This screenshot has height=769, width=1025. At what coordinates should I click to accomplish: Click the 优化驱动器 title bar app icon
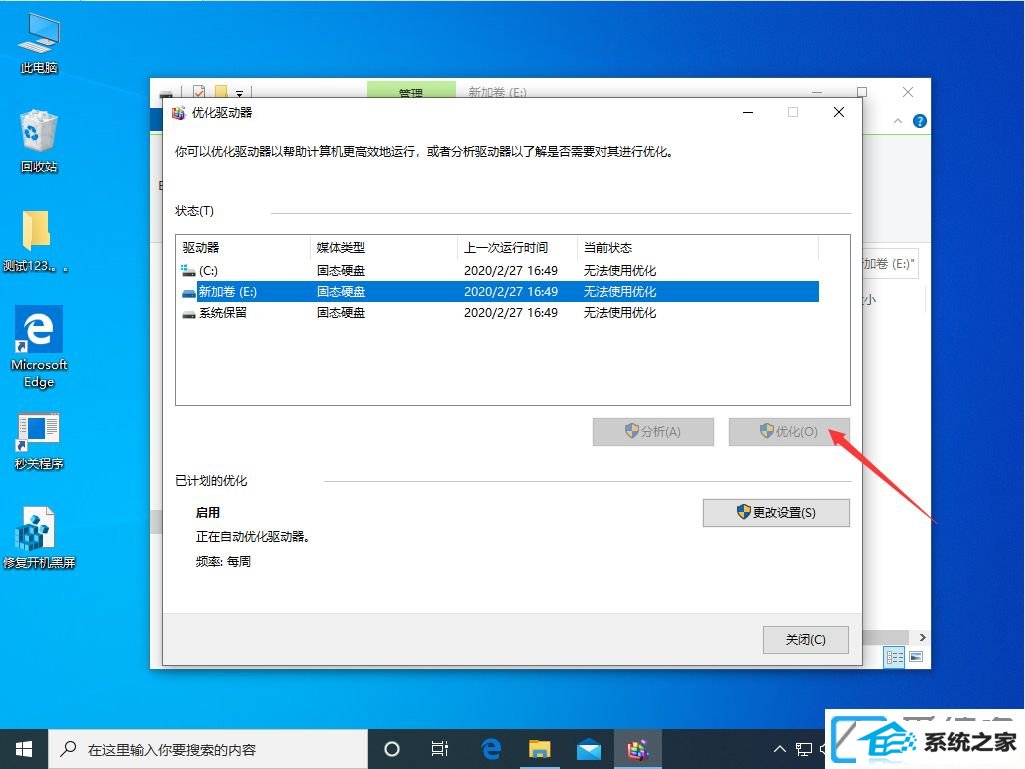pyautogui.click(x=178, y=112)
